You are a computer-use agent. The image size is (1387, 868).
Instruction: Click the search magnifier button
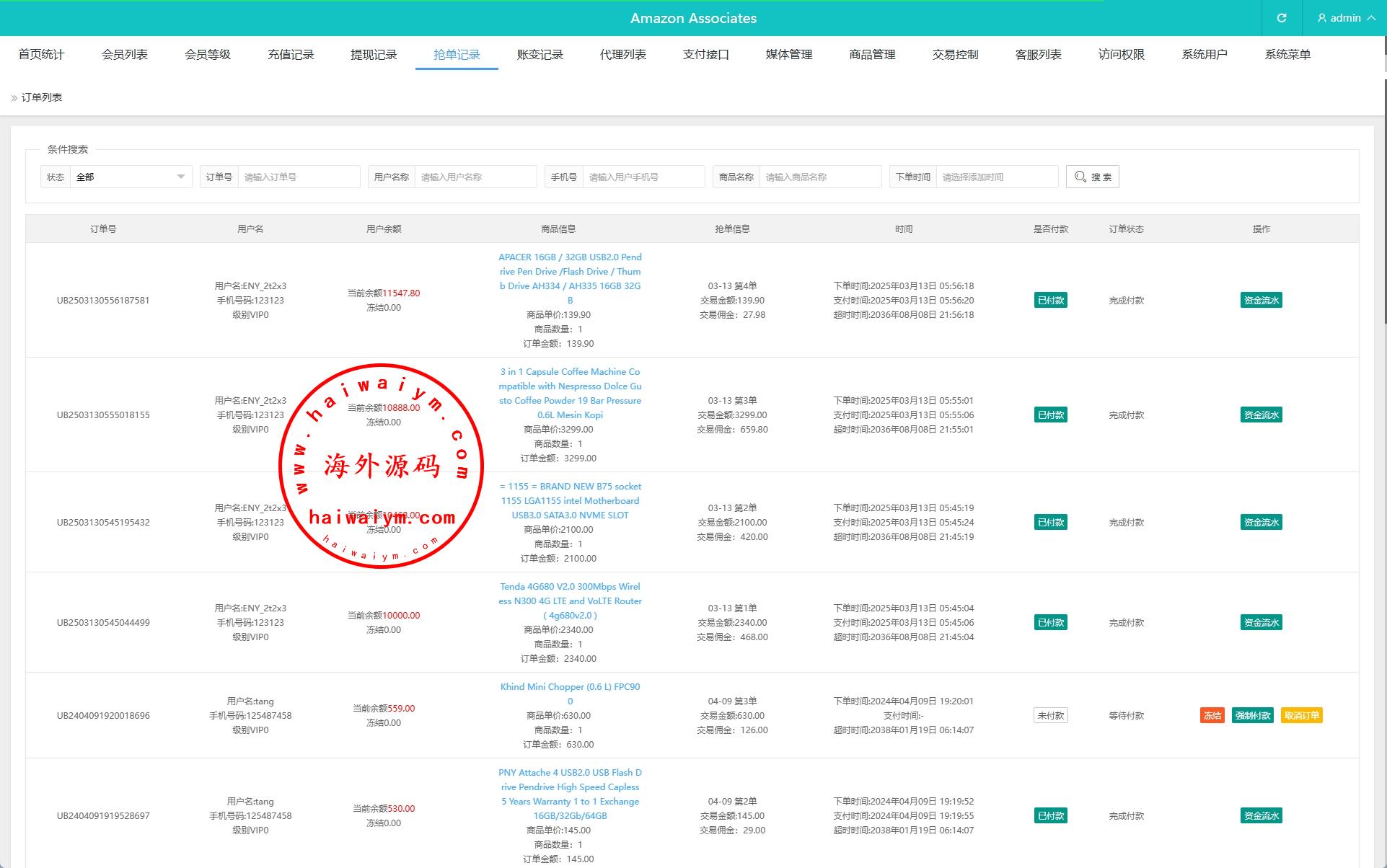1092,177
